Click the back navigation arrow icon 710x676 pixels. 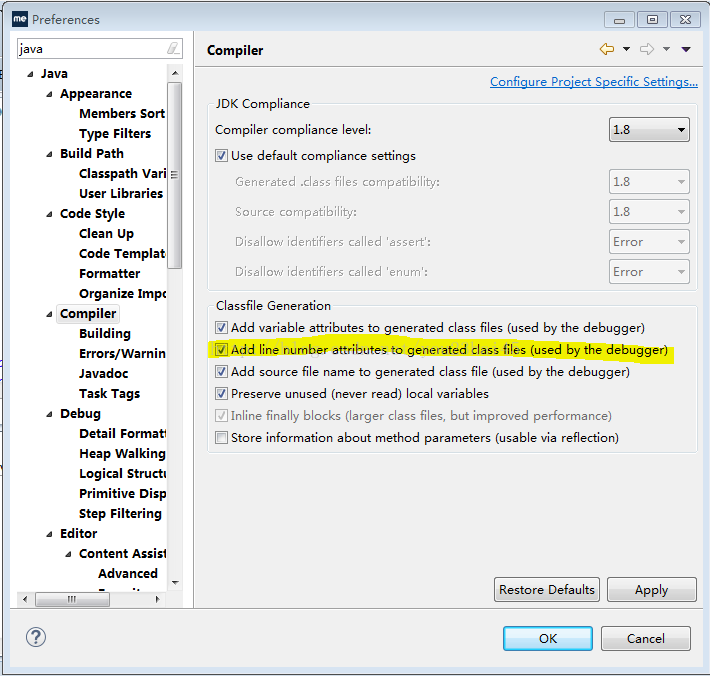tap(607, 49)
